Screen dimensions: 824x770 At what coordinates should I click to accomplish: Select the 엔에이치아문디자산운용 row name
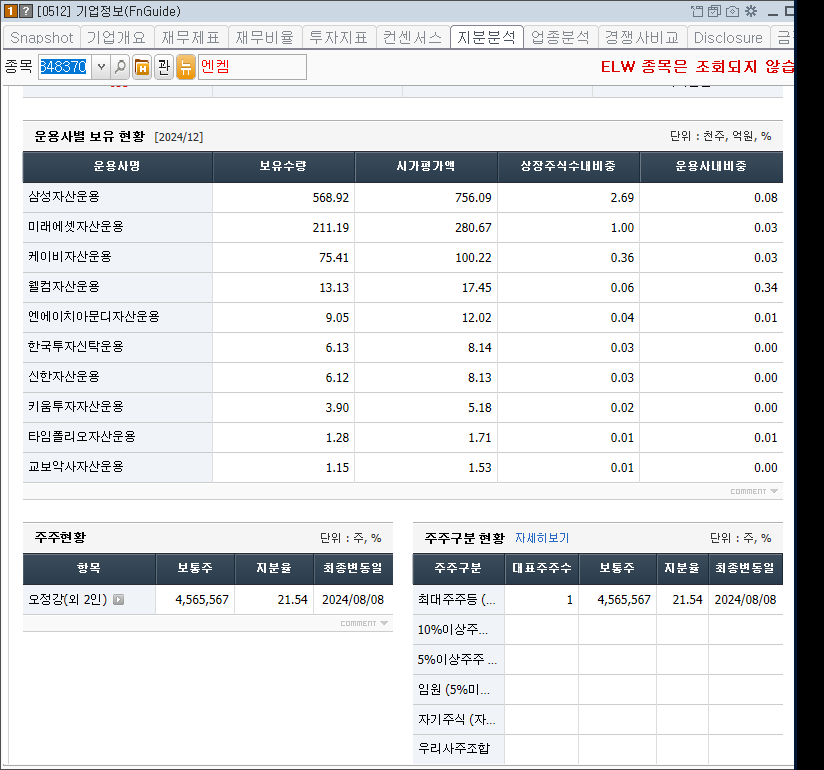click(x=94, y=316)
